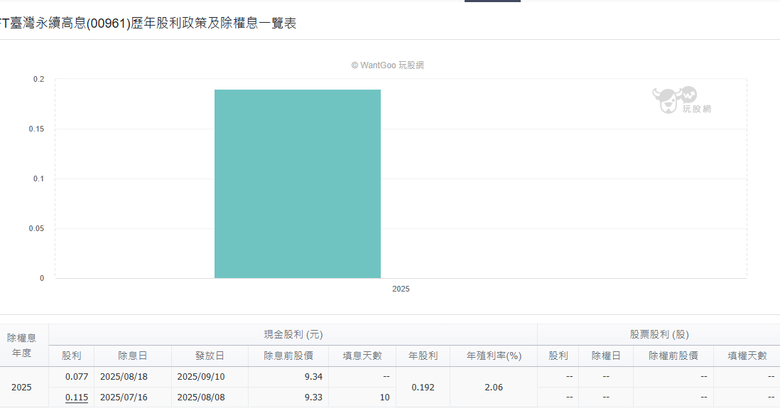
Task: Click the 年殖利率(%) column header
Action: point(493,356)
